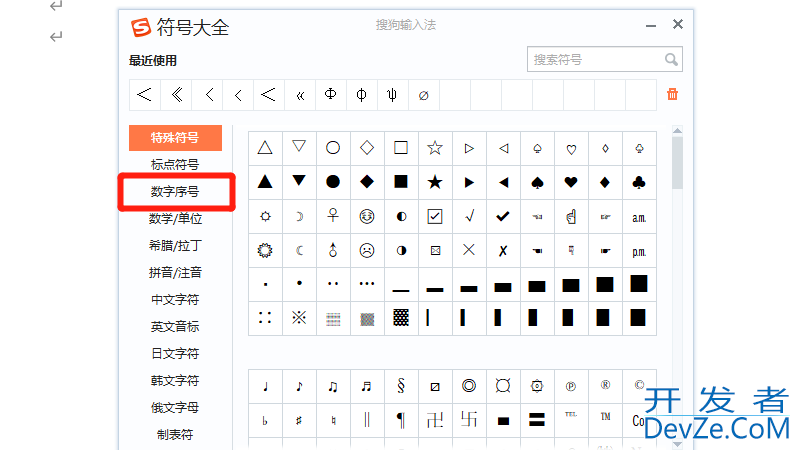Select the sharp sign ♯
Screen dimensions: 800x450
[x=299, y=420]
